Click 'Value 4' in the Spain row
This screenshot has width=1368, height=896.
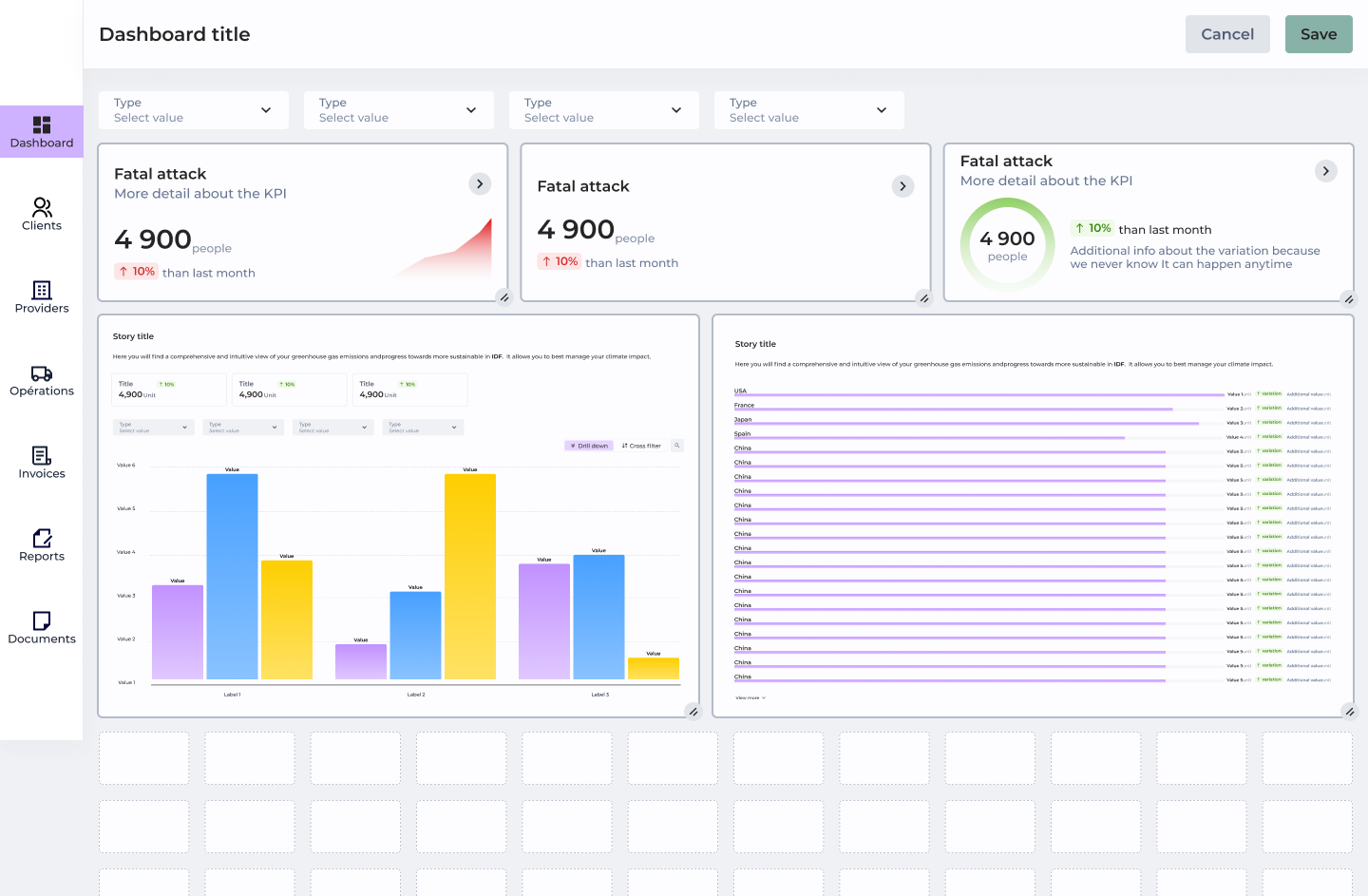tap(1234, 437)
